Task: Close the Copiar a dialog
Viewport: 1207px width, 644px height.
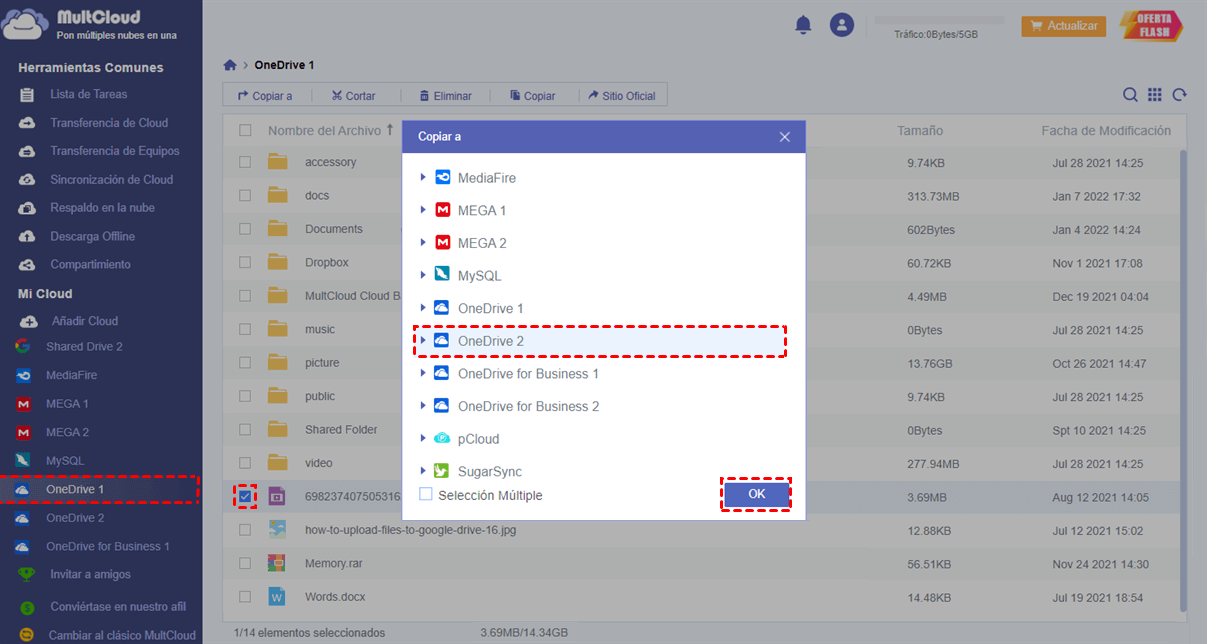Action: click(785, 136)
